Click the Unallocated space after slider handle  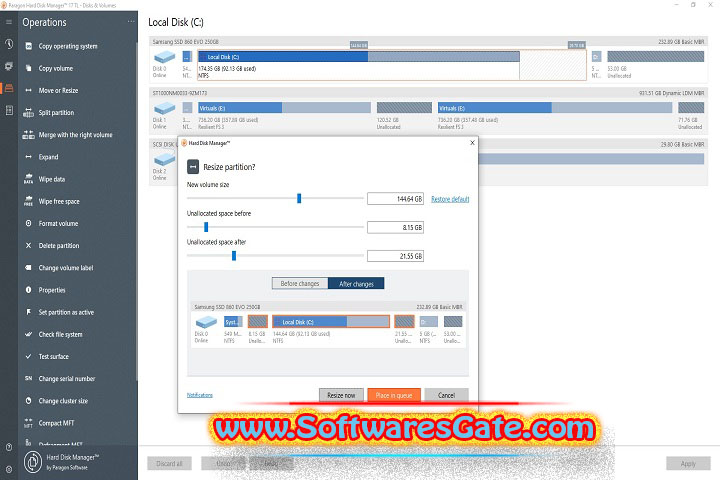point(234,255)
